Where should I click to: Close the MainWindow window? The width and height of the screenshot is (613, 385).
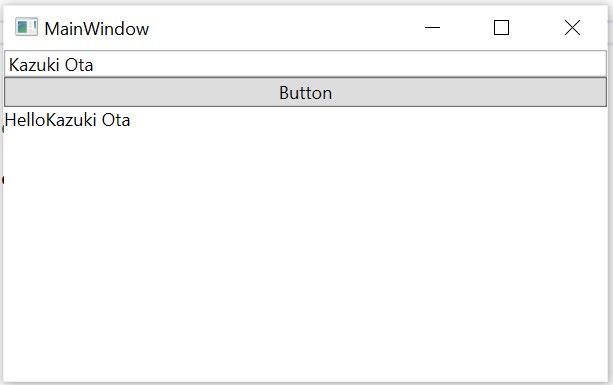point(572,27)
